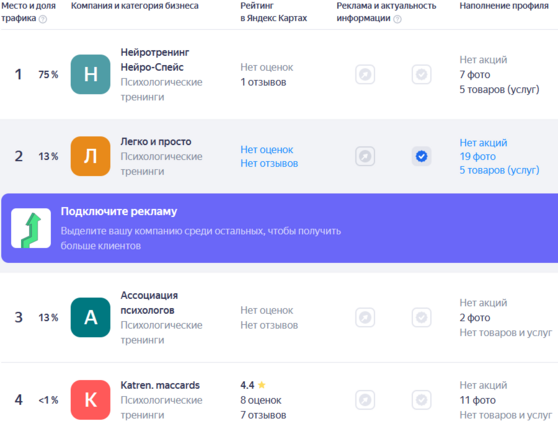The height and width of the screenshot is (434, 558).
Task: Click the grey verification check in Katren row
Action: click(422, 400)
